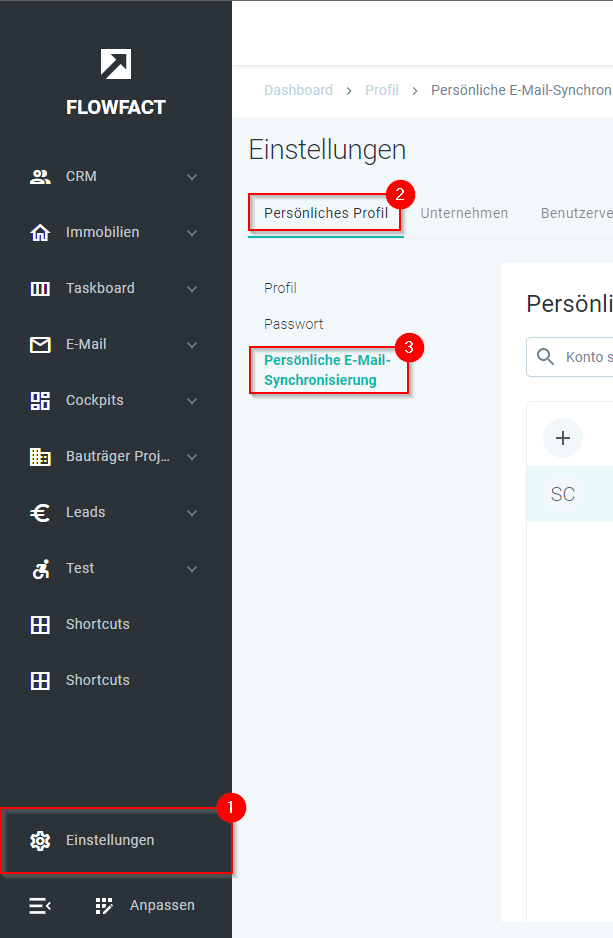Click the Immobilien house icon
613x938 pixels.
(x=40, y=233)
